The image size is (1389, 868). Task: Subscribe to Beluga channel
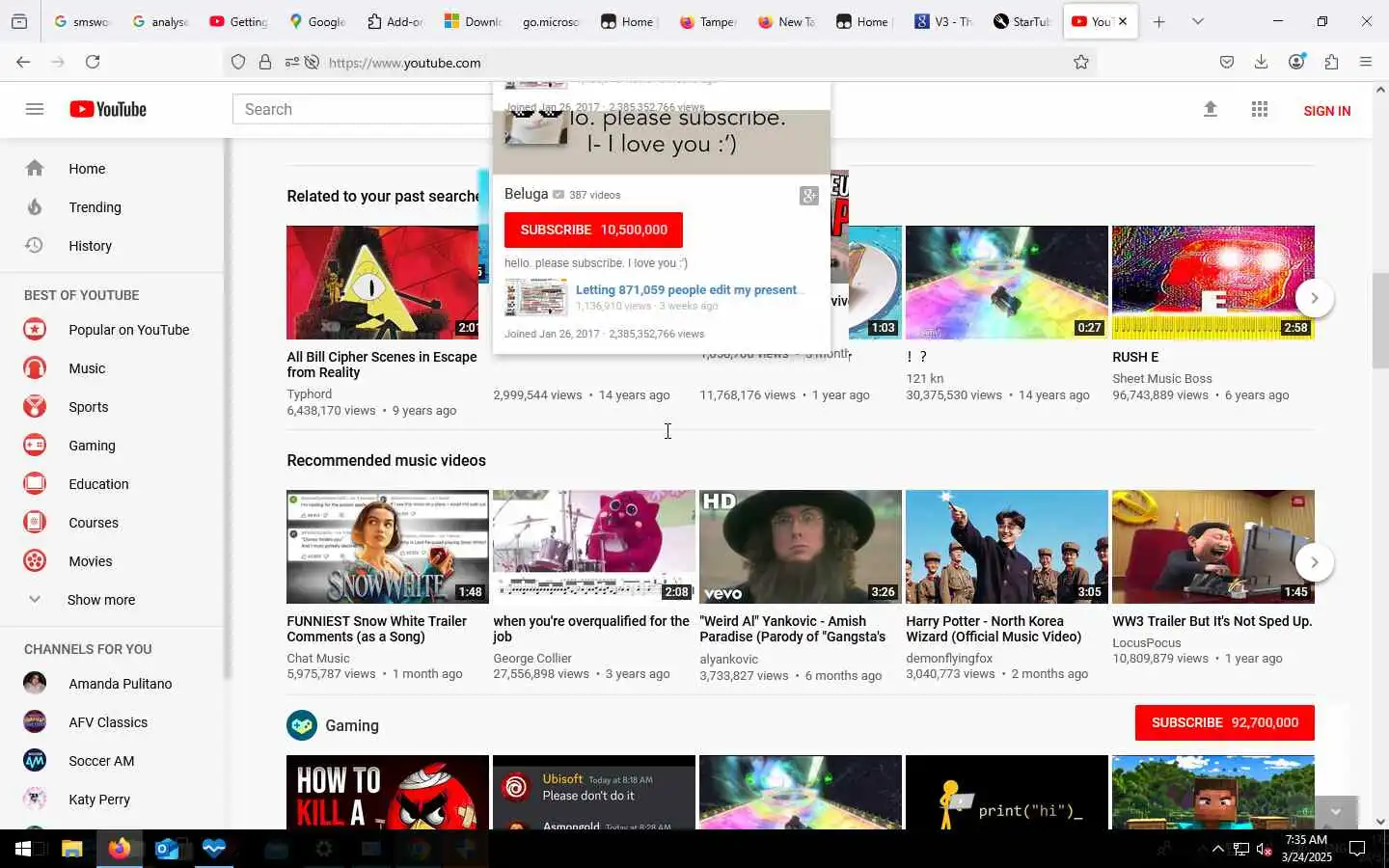tap(593, 230)
